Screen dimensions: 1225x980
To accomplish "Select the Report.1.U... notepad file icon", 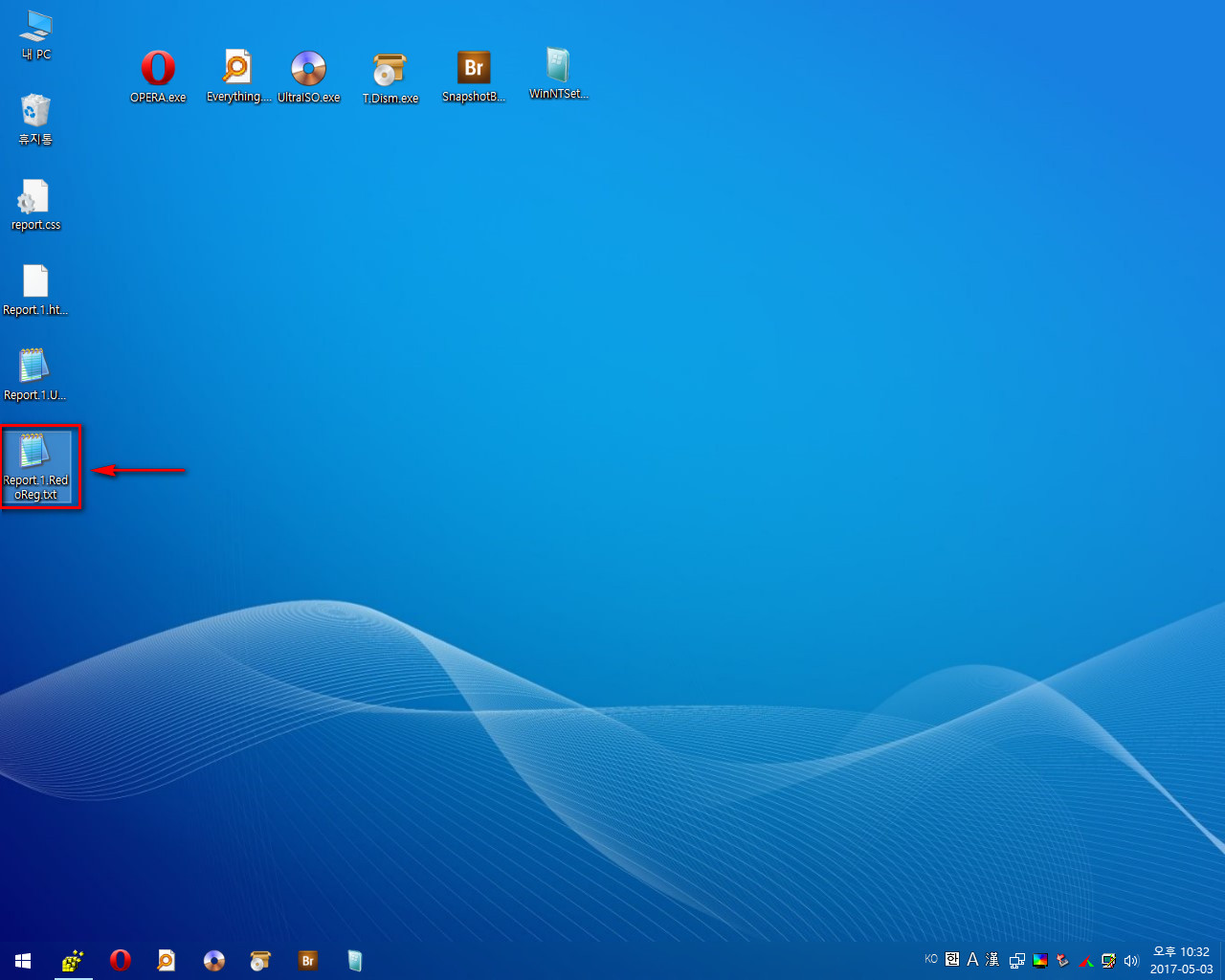I will point(35,375).
